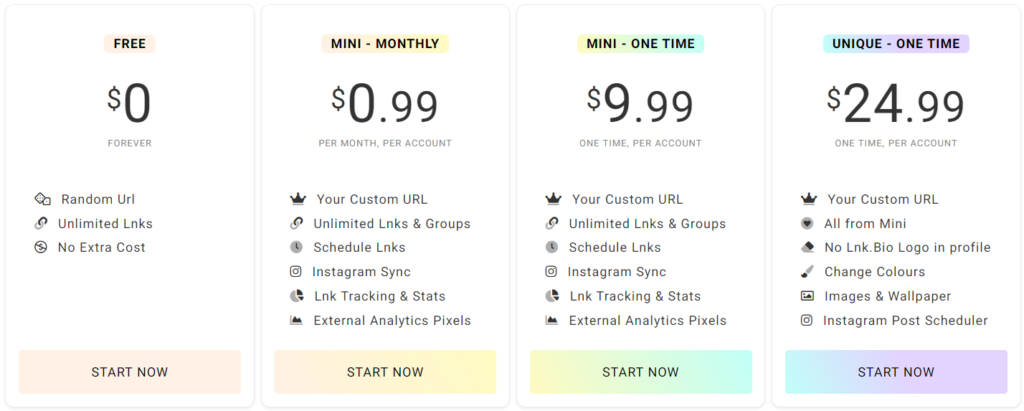The height and width of the screenshot is (411, 1024).
Task: Click the No Extra Cost dollar icon
Action: [x=40, y=247]
